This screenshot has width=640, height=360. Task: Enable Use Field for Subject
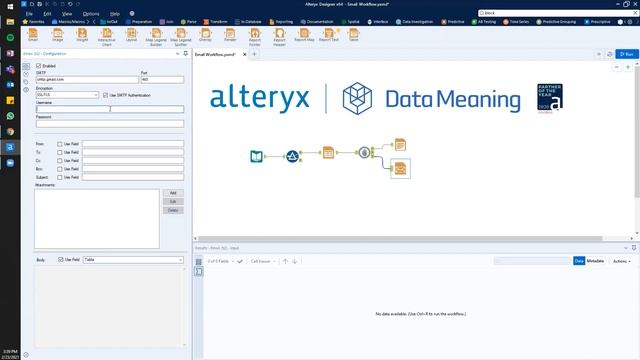point(60,178)
